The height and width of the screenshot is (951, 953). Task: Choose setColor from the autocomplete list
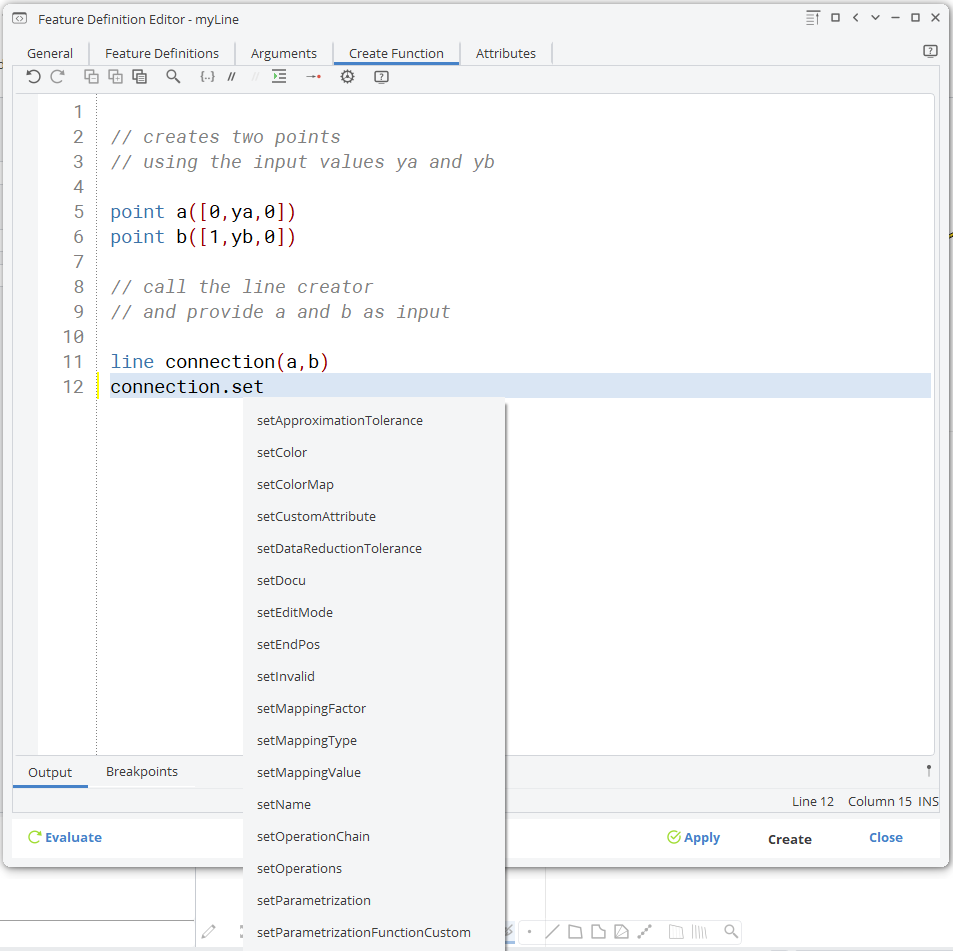374,453
